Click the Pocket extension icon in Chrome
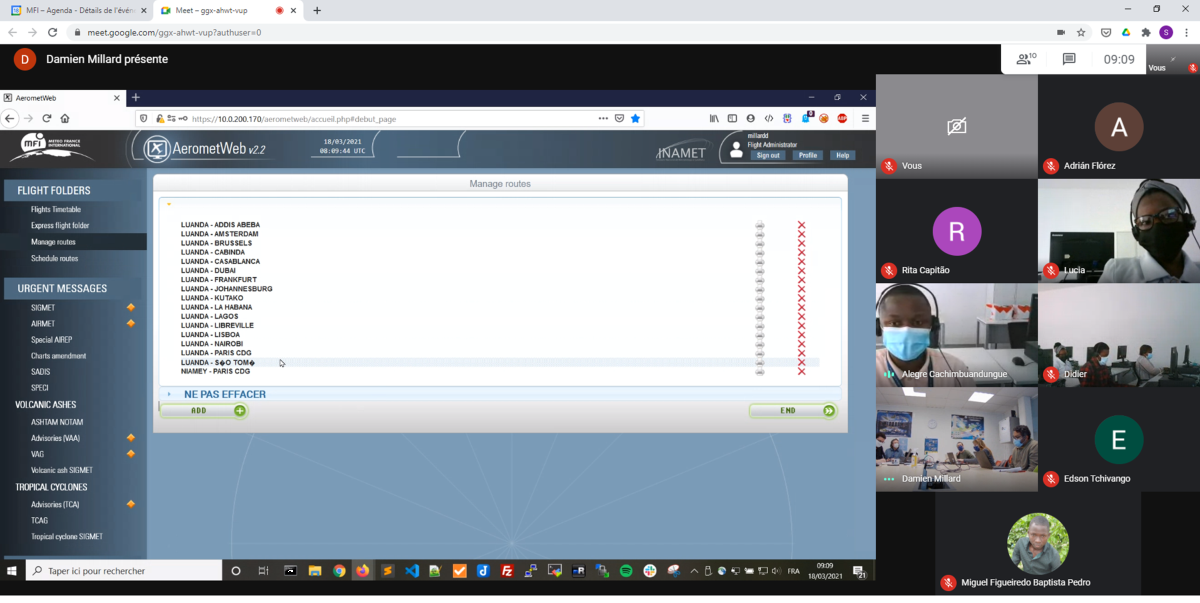Viewport: 1200px width, 603px height. [x=1105, y=32]
